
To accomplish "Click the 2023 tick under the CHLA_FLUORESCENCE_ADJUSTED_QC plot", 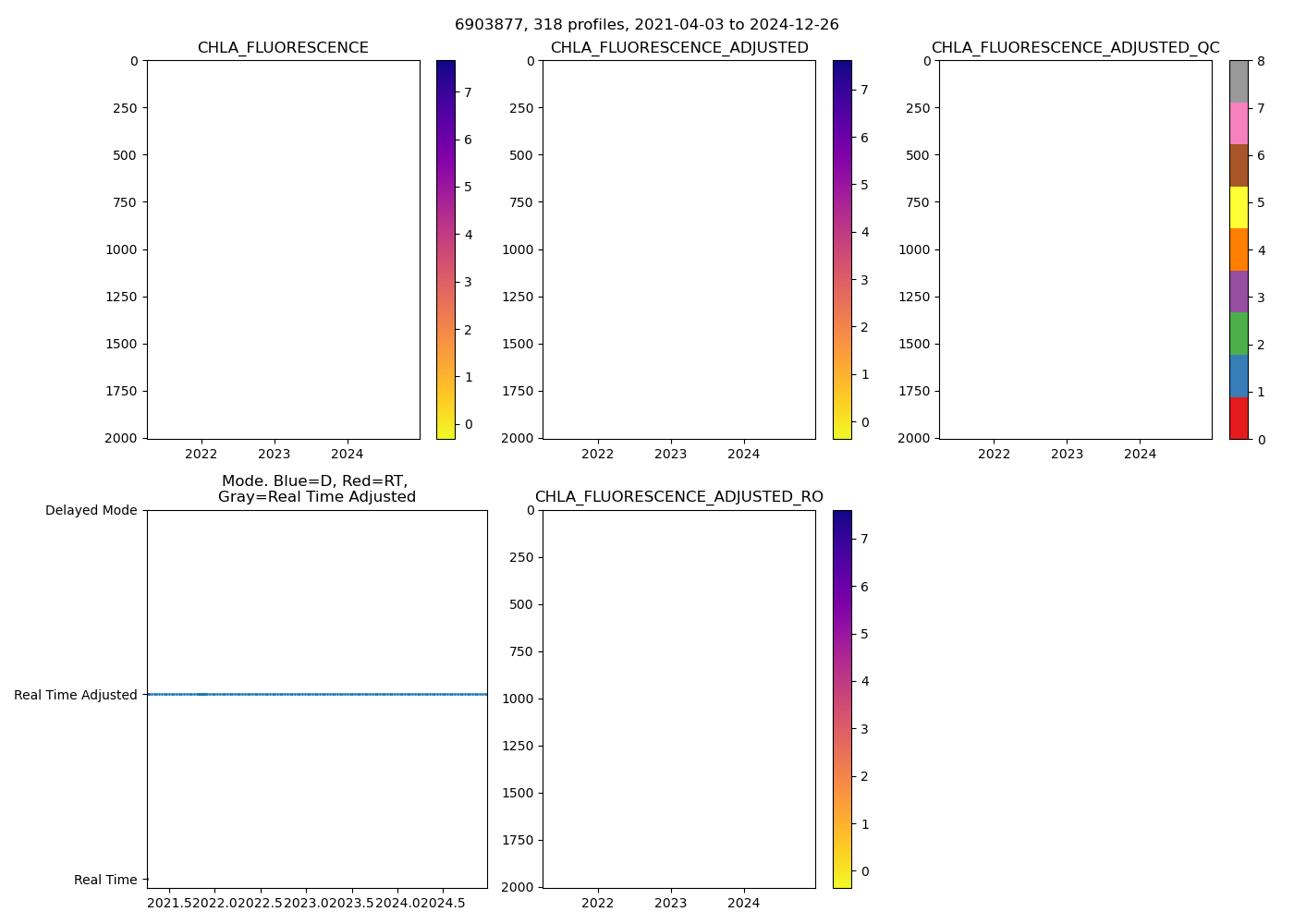I will tap(1067, 454).
